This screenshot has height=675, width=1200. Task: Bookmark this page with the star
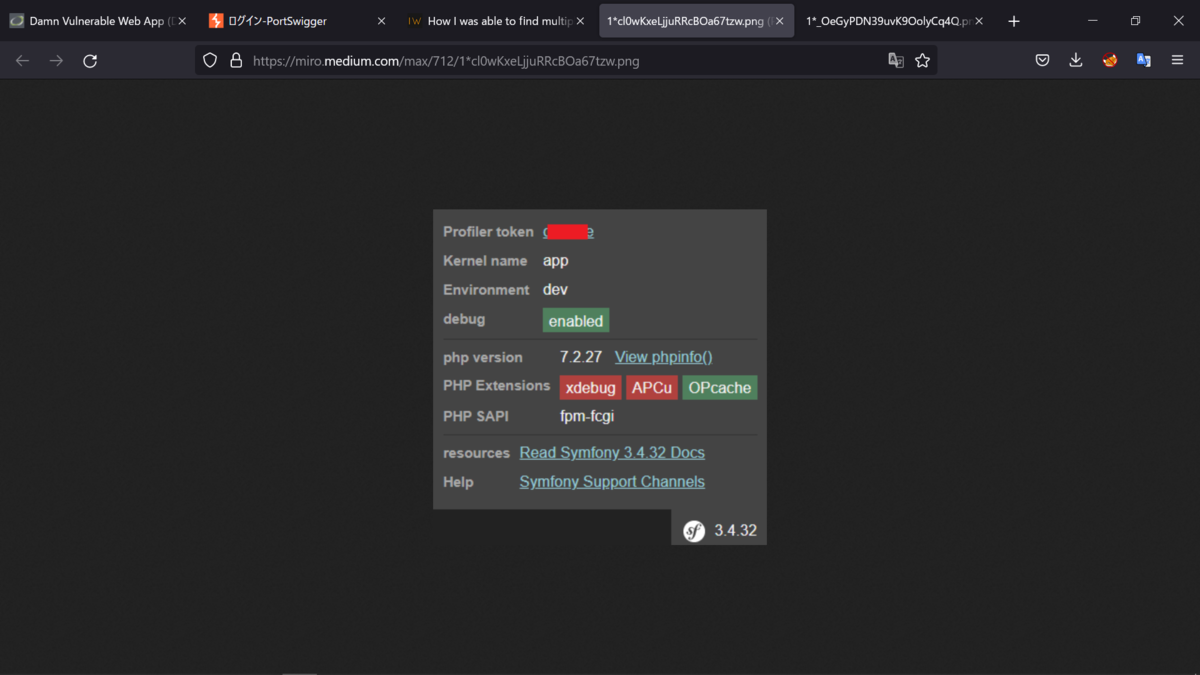[x=922, y=60]
